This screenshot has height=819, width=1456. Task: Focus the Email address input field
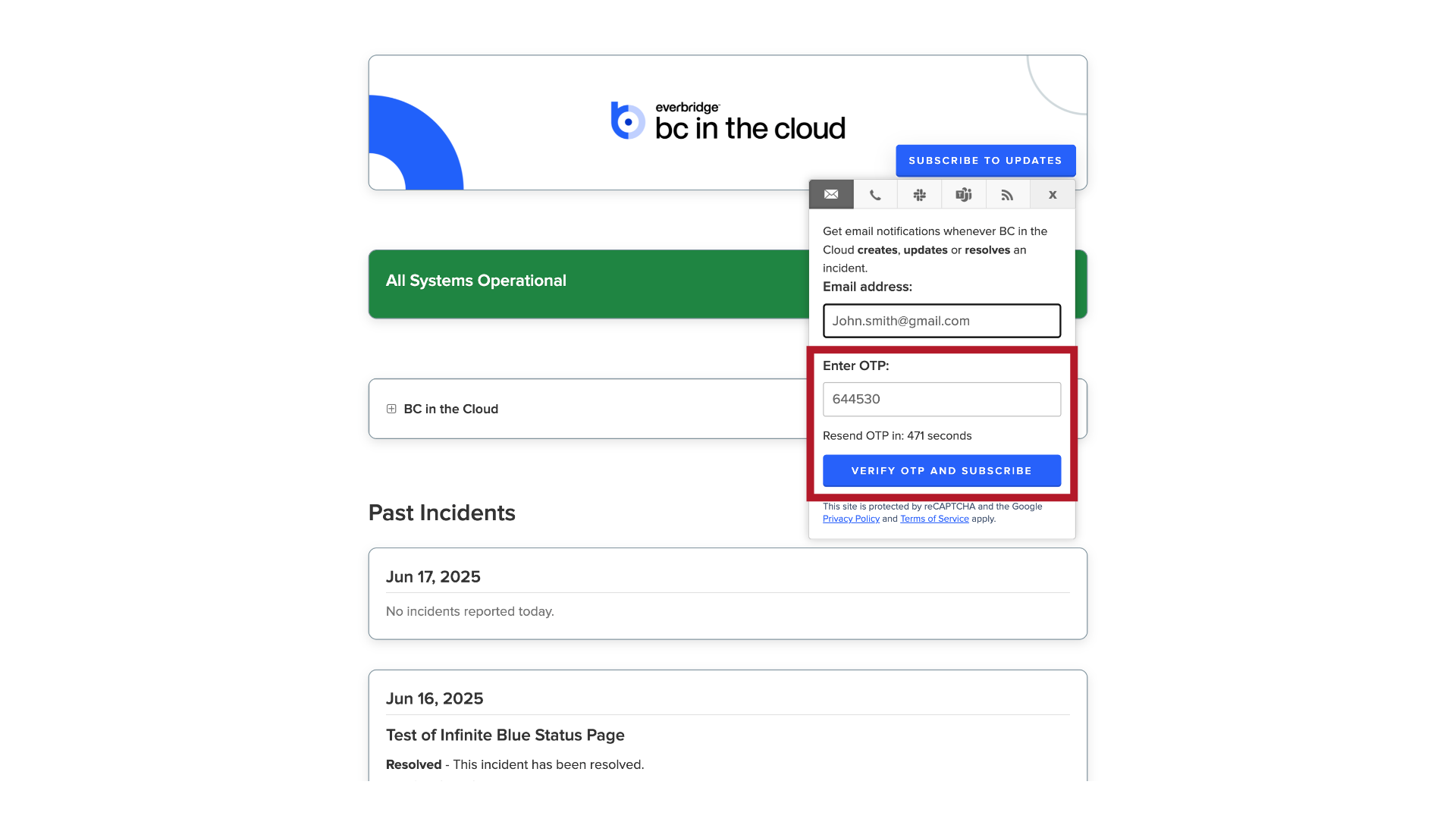tap(941, 321)
